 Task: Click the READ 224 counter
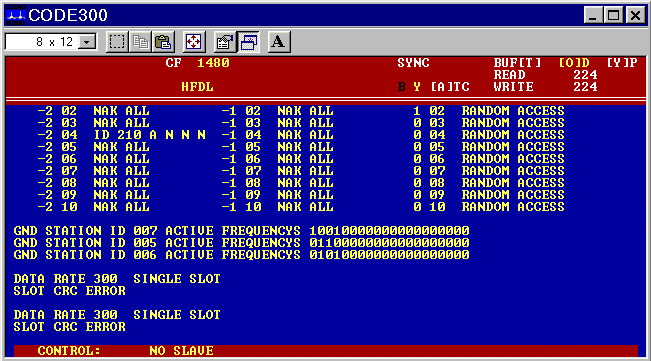pos(545,75)
